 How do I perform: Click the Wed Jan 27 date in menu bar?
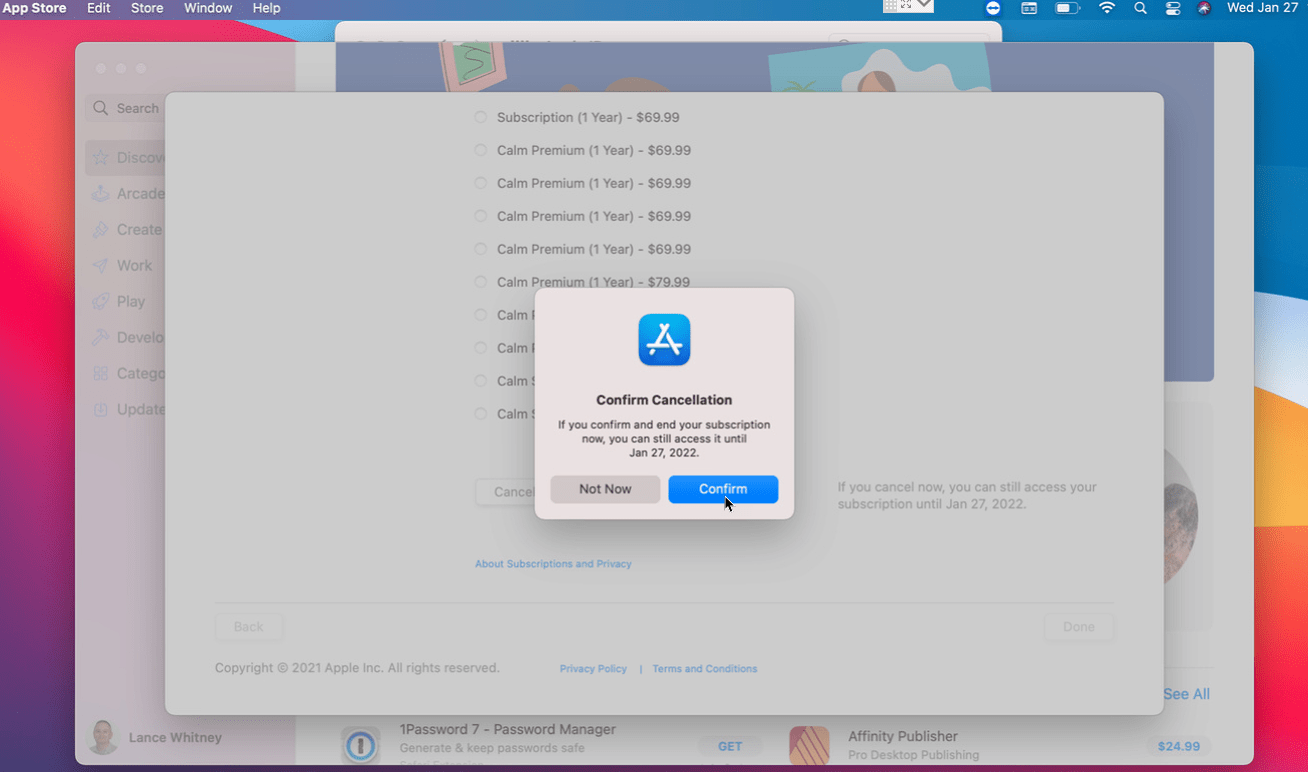click(x=1263, y=8)
